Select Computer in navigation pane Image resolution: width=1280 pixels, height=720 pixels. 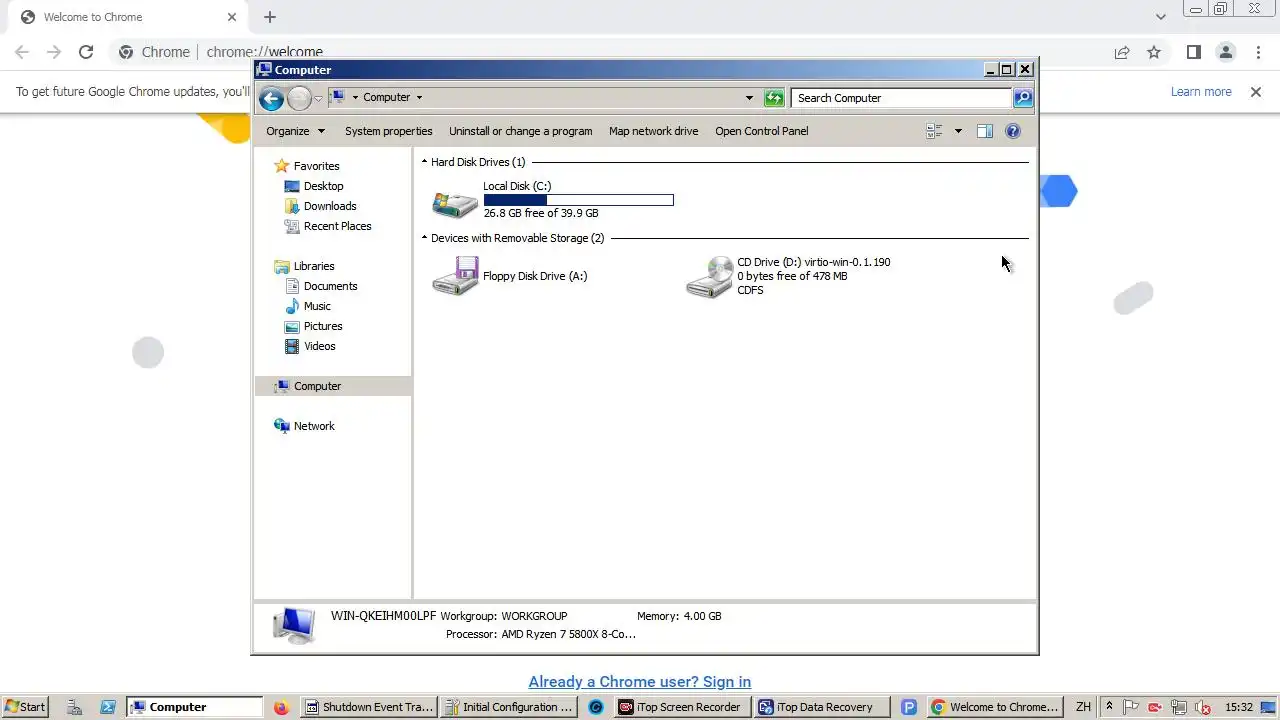coord(333,386)
